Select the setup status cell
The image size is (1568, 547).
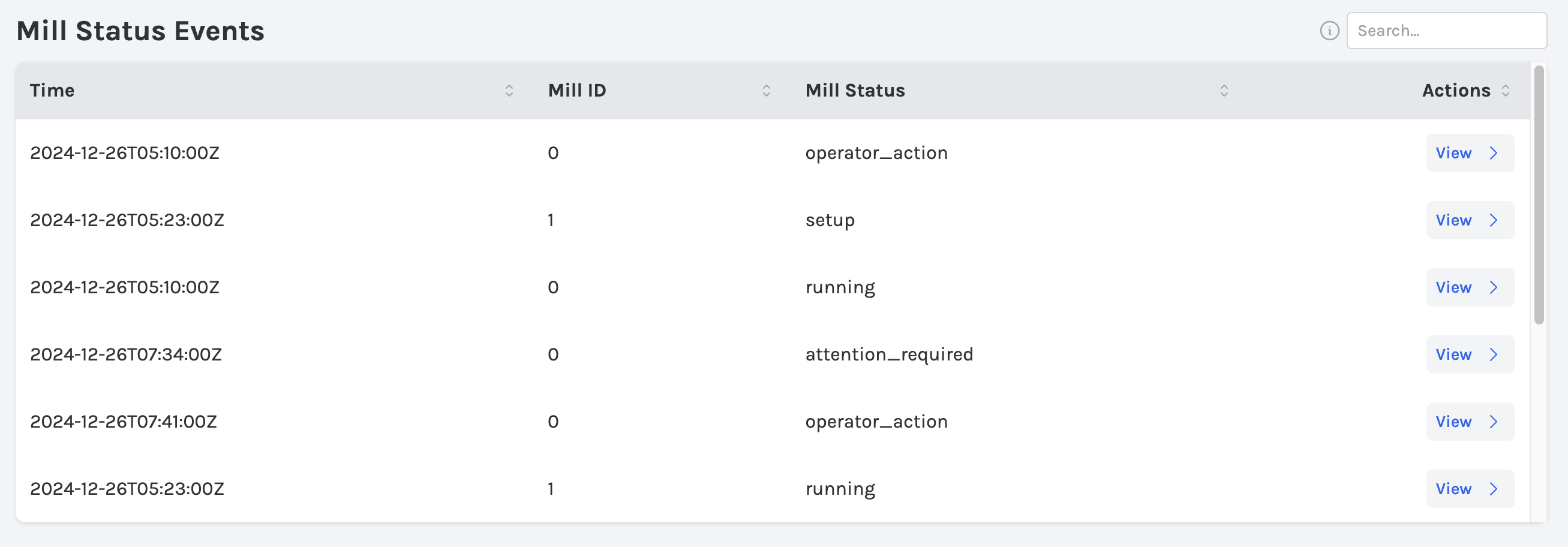click(830, 220)
